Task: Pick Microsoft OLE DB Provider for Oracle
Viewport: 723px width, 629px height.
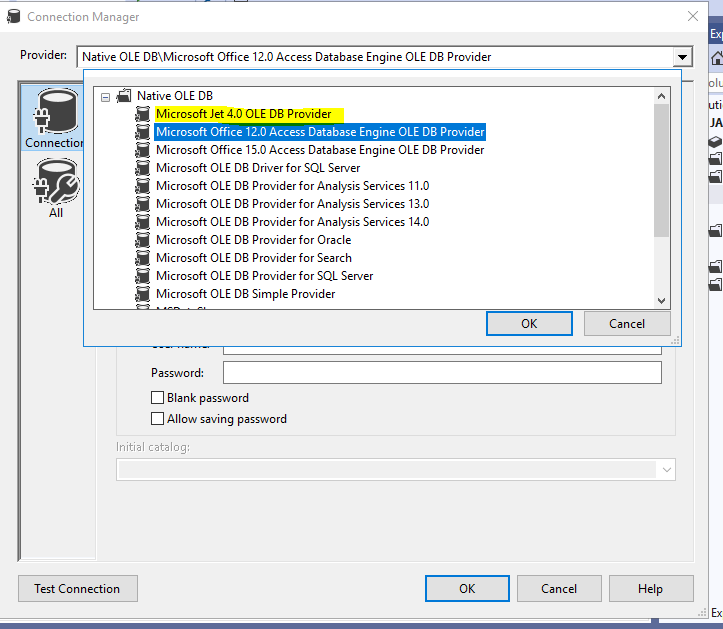Action: coord(254,240)
